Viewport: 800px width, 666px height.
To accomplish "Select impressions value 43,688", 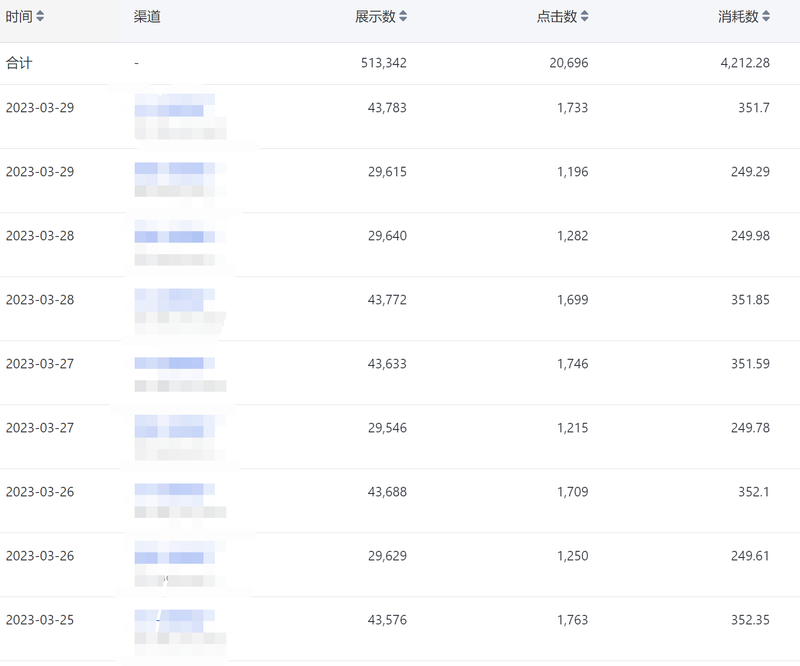I will coord(387,492).
